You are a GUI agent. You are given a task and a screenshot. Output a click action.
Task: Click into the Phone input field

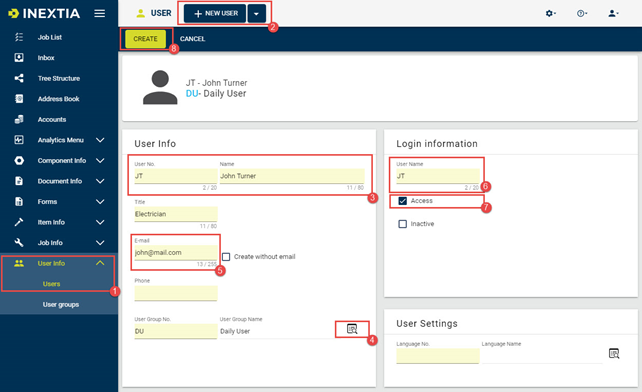[x=176, y=293]
